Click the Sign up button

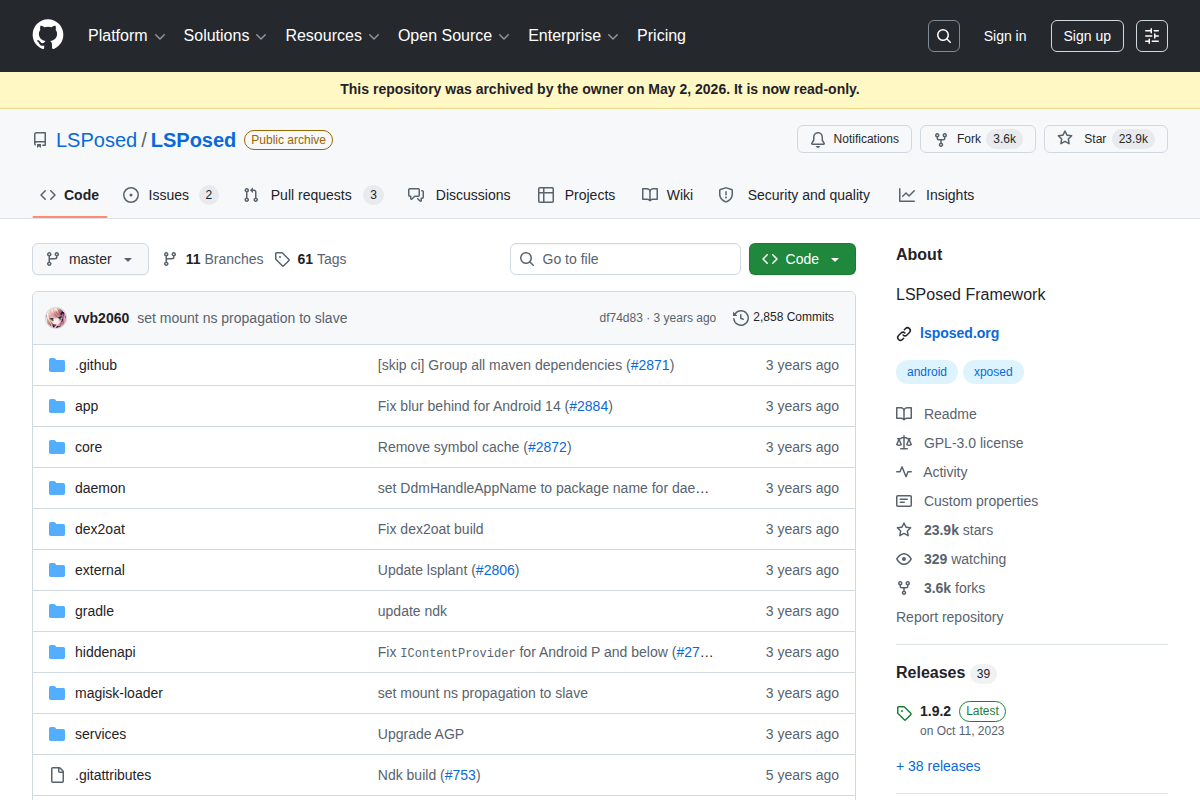[x=1087, y=36]
